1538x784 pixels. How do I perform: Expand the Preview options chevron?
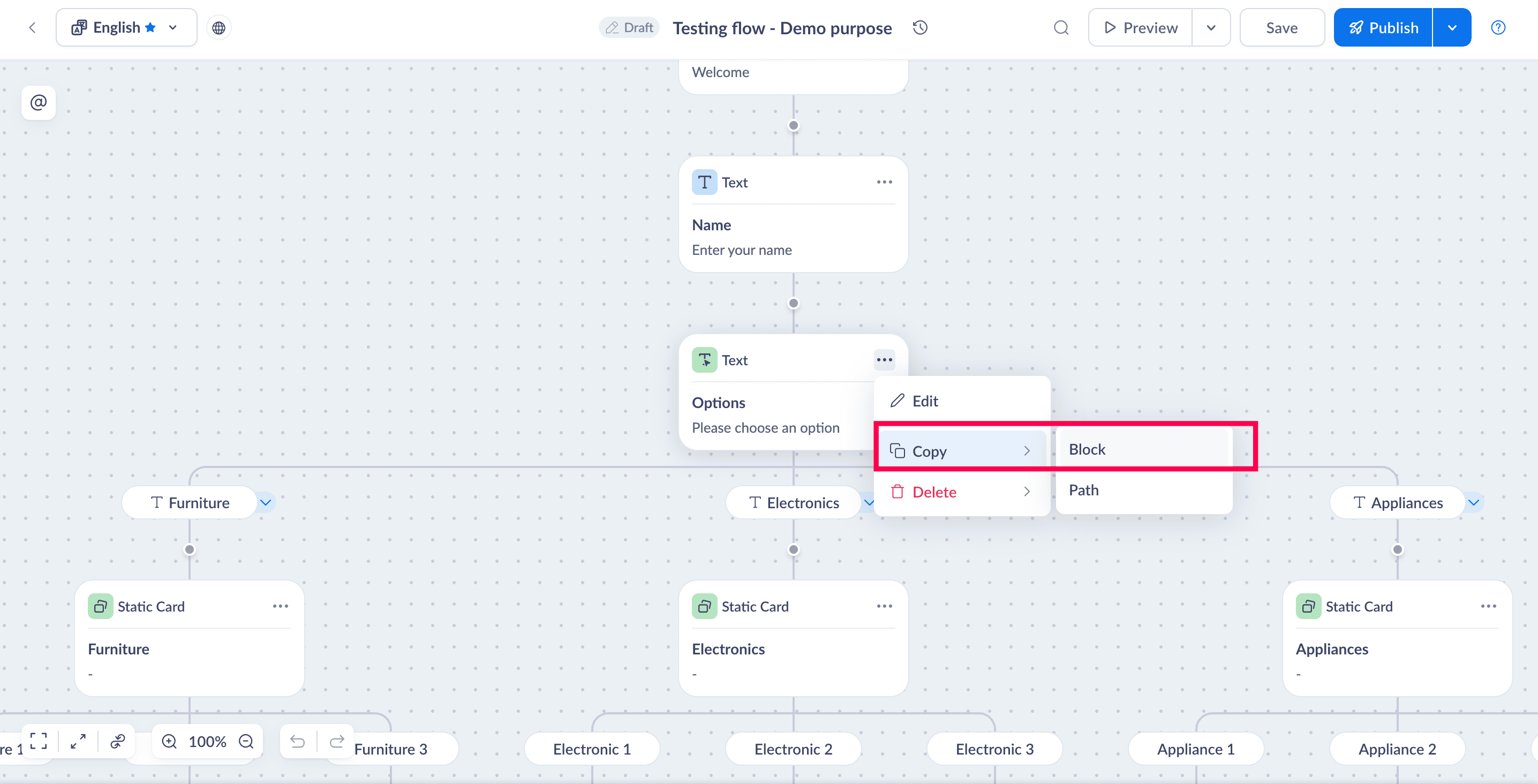tap(1211, 28)
